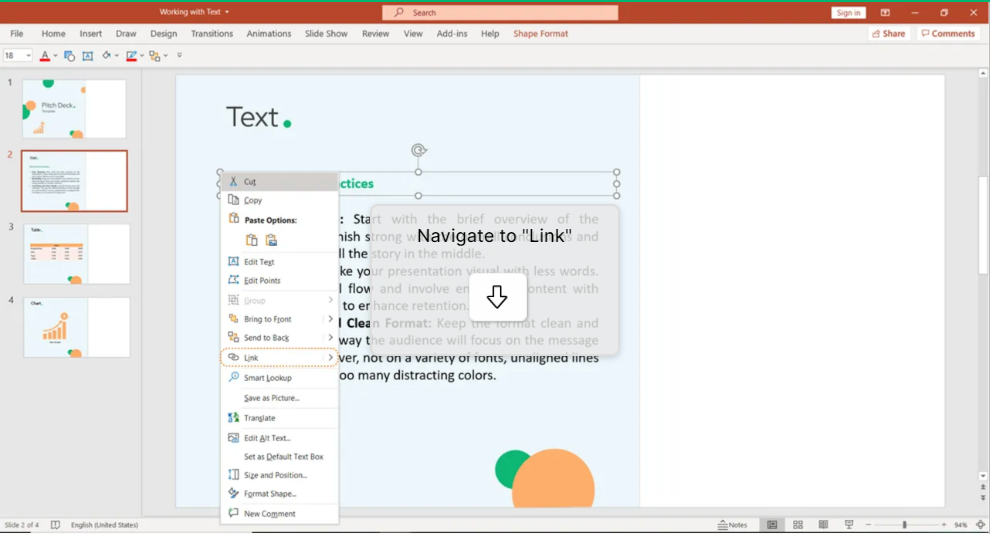Start Slide Show from status bar icon
Viewport: 990px width, 534px height.
[x=849, y=525]
